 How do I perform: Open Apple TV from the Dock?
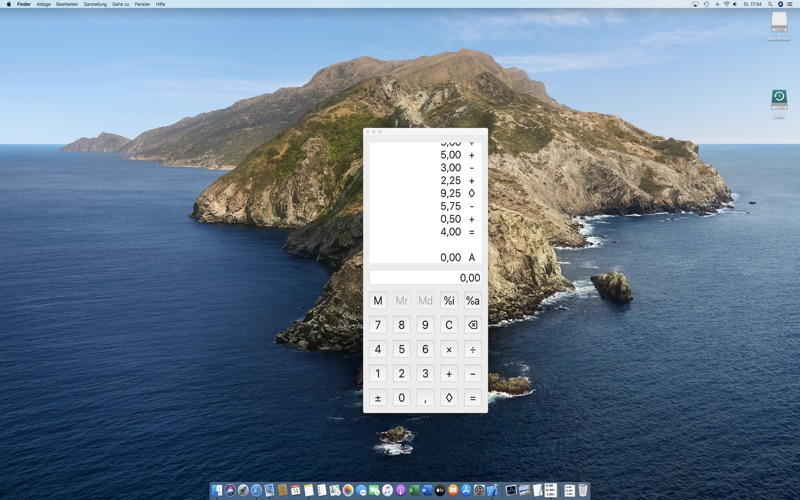(440, 490)
